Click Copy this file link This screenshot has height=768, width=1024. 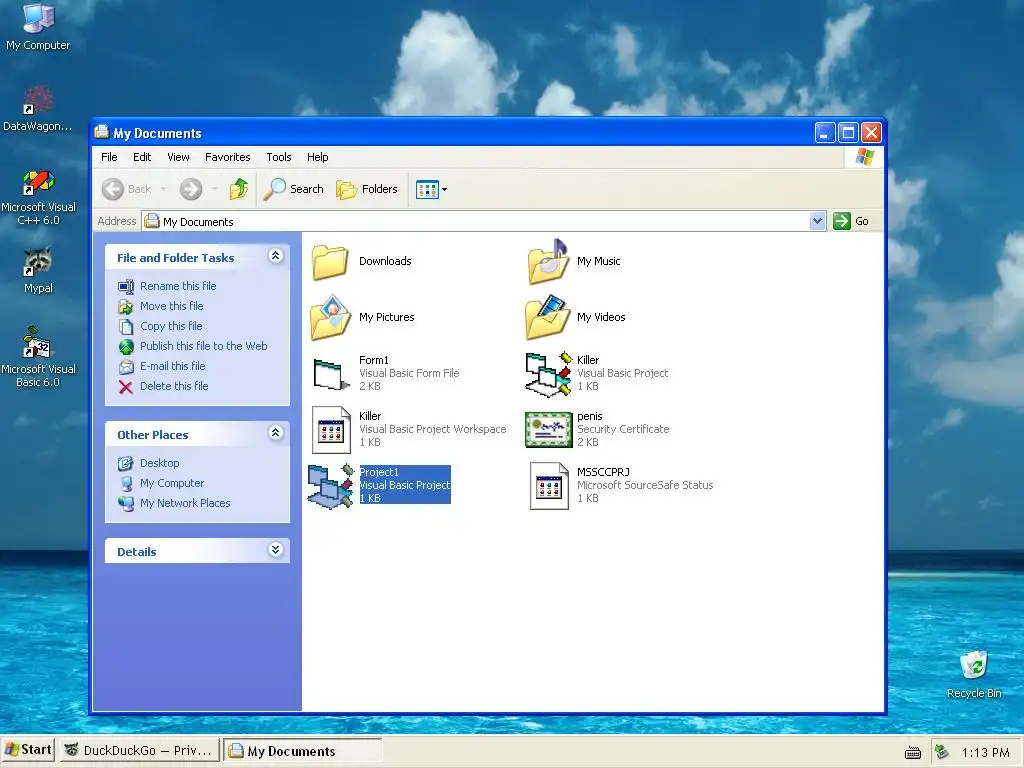click(171, 326)
